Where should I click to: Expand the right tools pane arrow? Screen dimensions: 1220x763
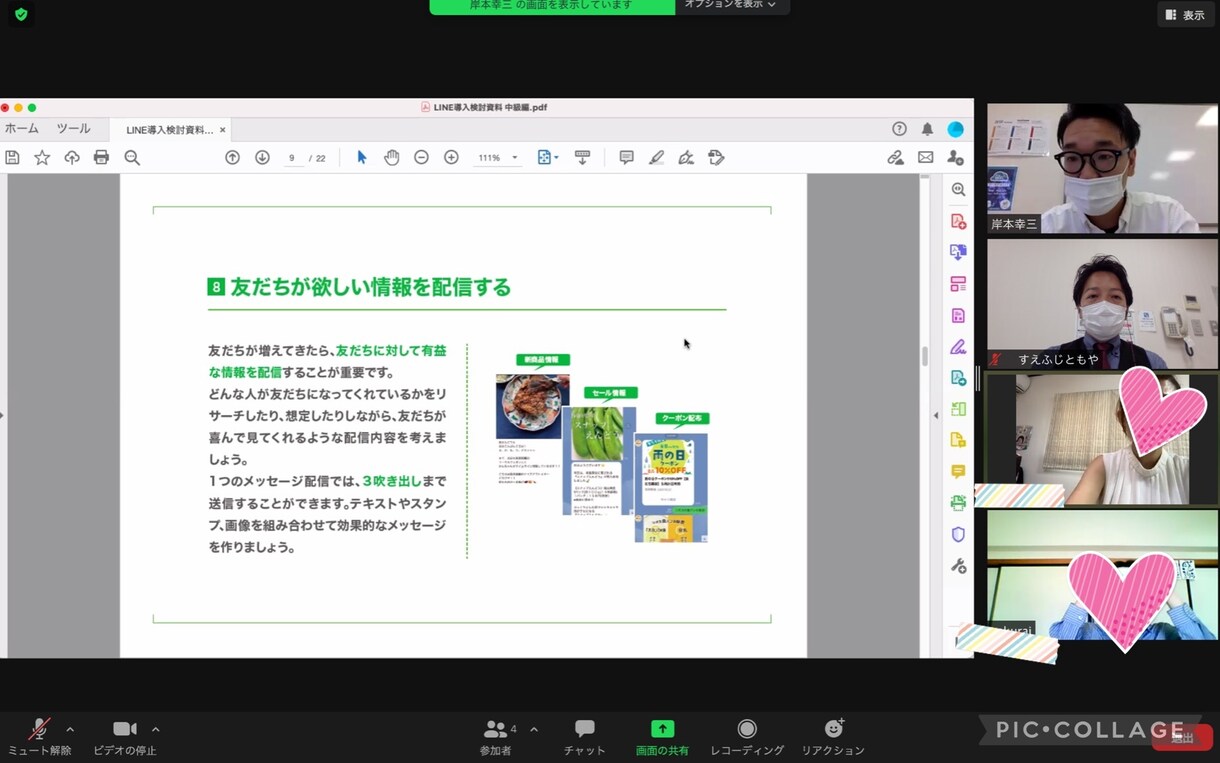point(936,415)
